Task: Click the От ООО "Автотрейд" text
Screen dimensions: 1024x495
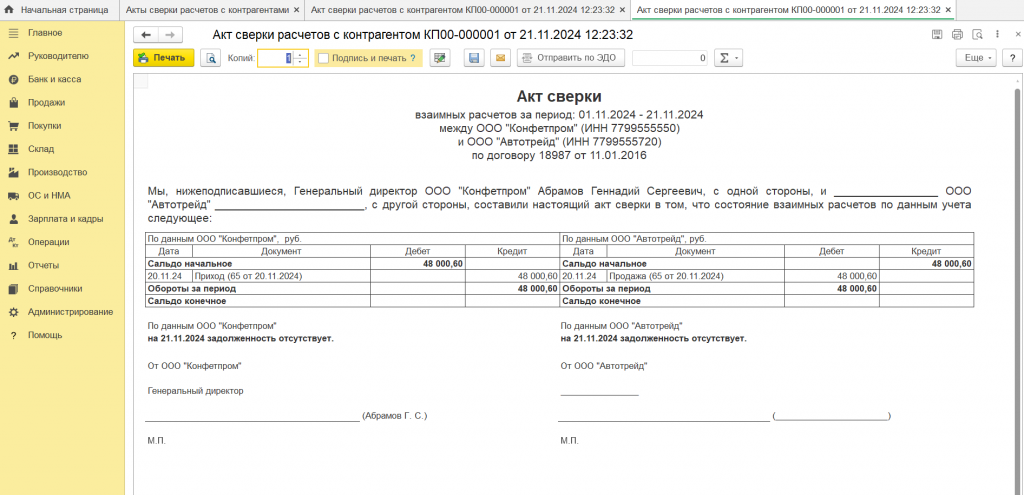Action: [603, 366]
